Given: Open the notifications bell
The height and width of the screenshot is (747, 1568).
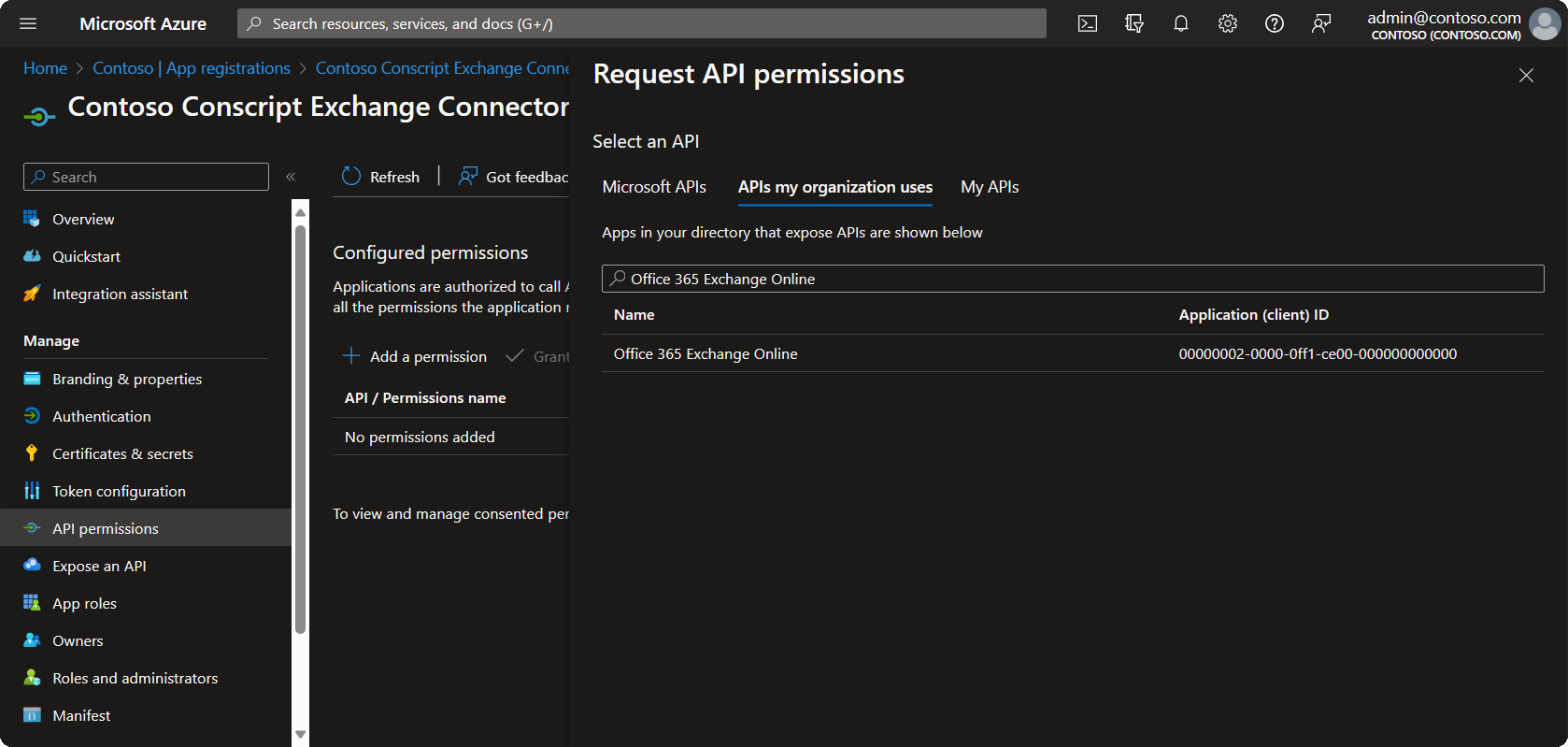Looking at the screenshot, I should [x=1181, y=23].
